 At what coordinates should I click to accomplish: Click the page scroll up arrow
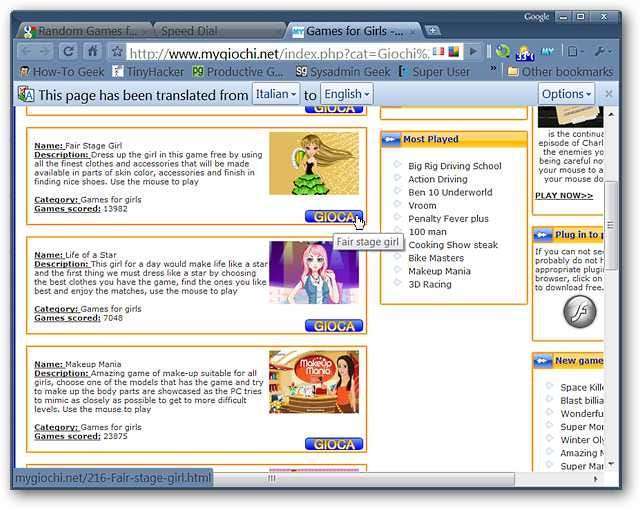tap(611, 115)
